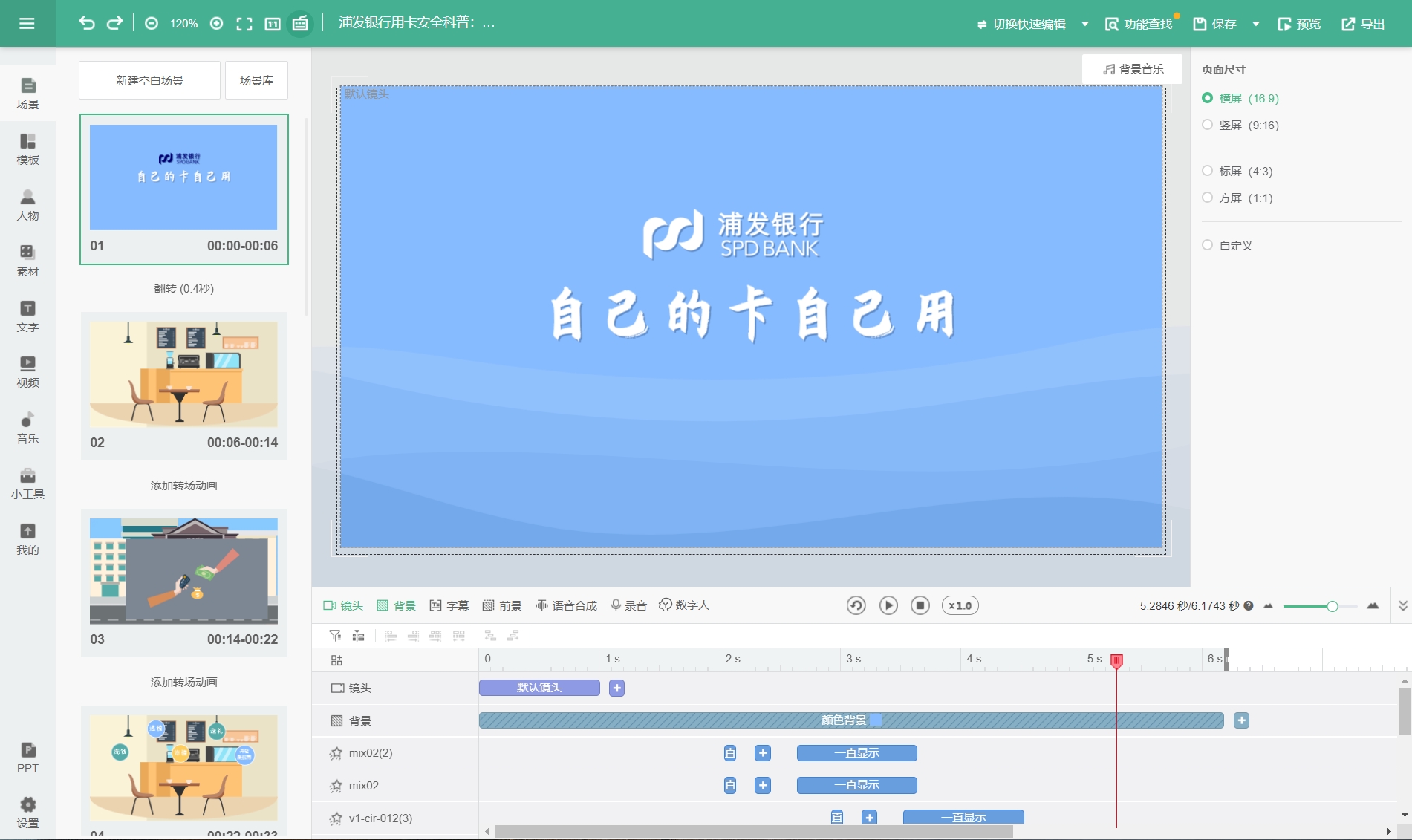Click the 导出 export button

(1363, 24)
